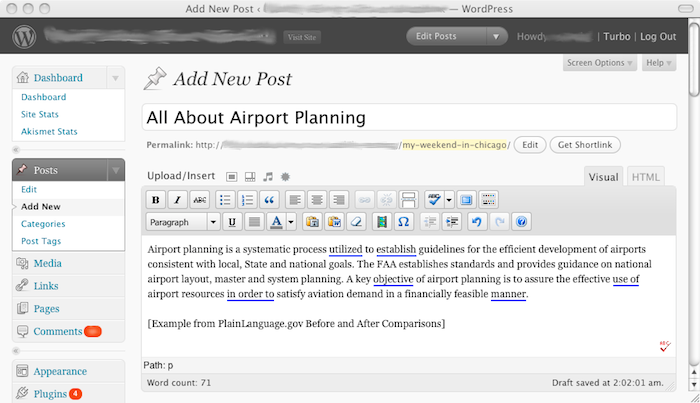The image size is (700, 403).
Task: Align text left
Action: click(x=295, y=200)
